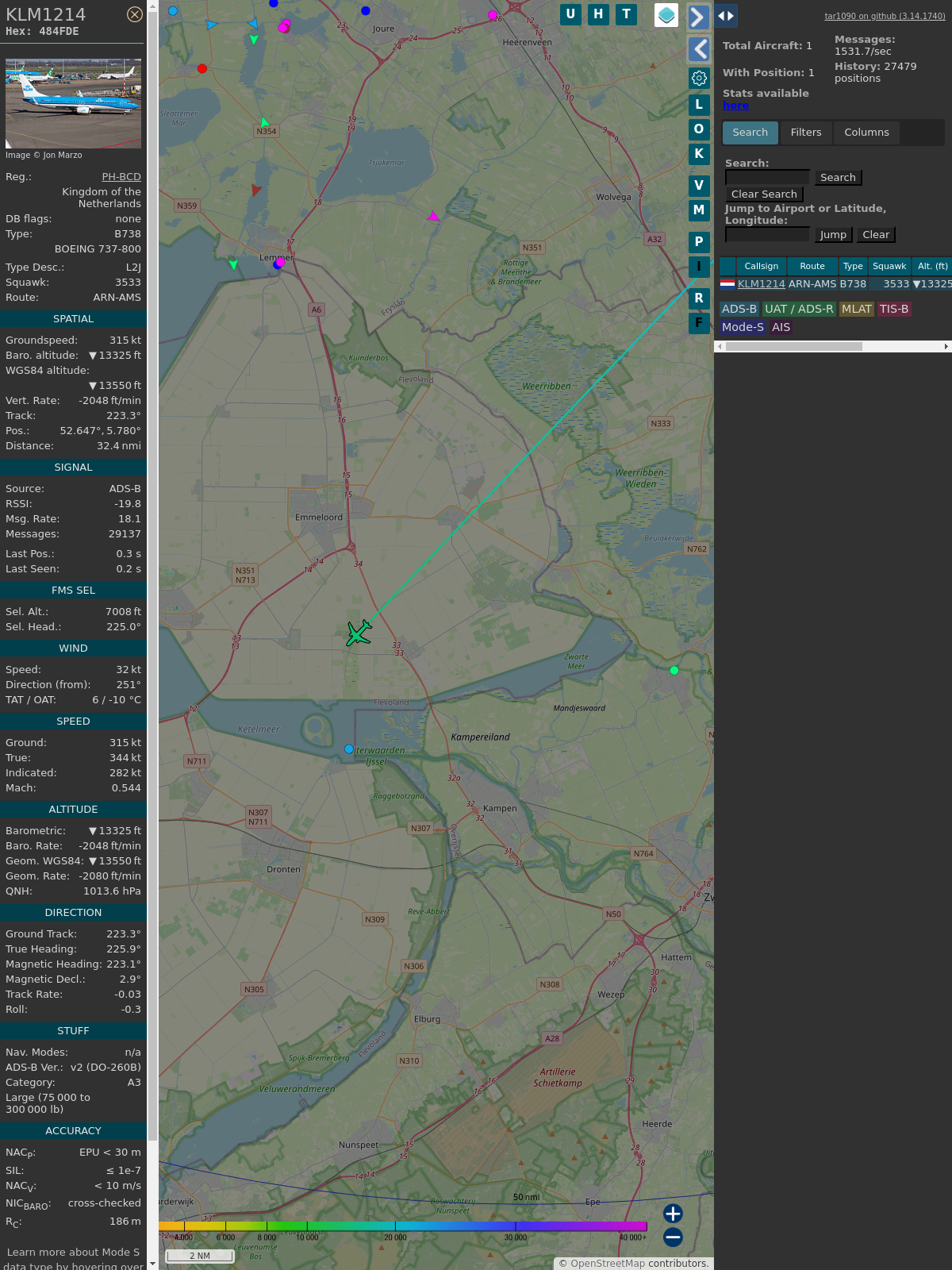Sort table by Route column

812,267
